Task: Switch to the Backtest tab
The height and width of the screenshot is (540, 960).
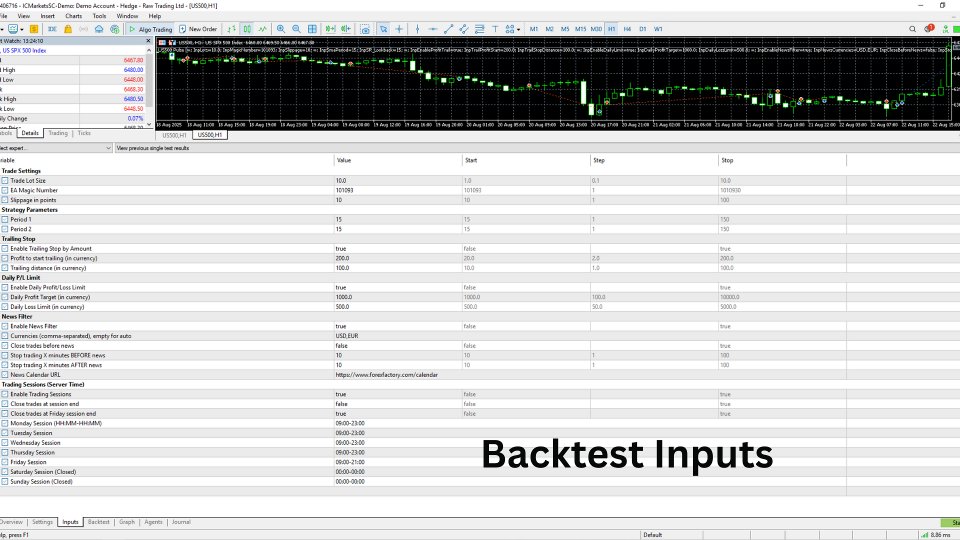Action: pyautogui.click(x=99, y=522)
